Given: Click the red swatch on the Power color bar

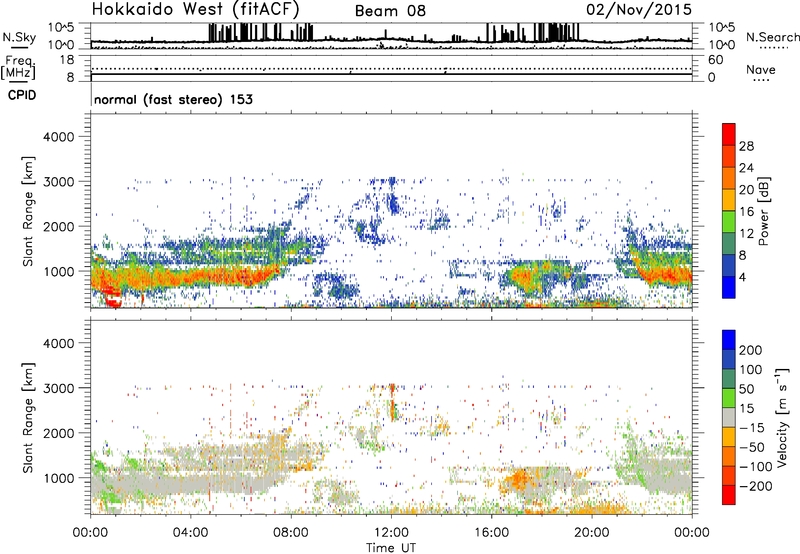Looking at the screenshot, I should [729, 134].
